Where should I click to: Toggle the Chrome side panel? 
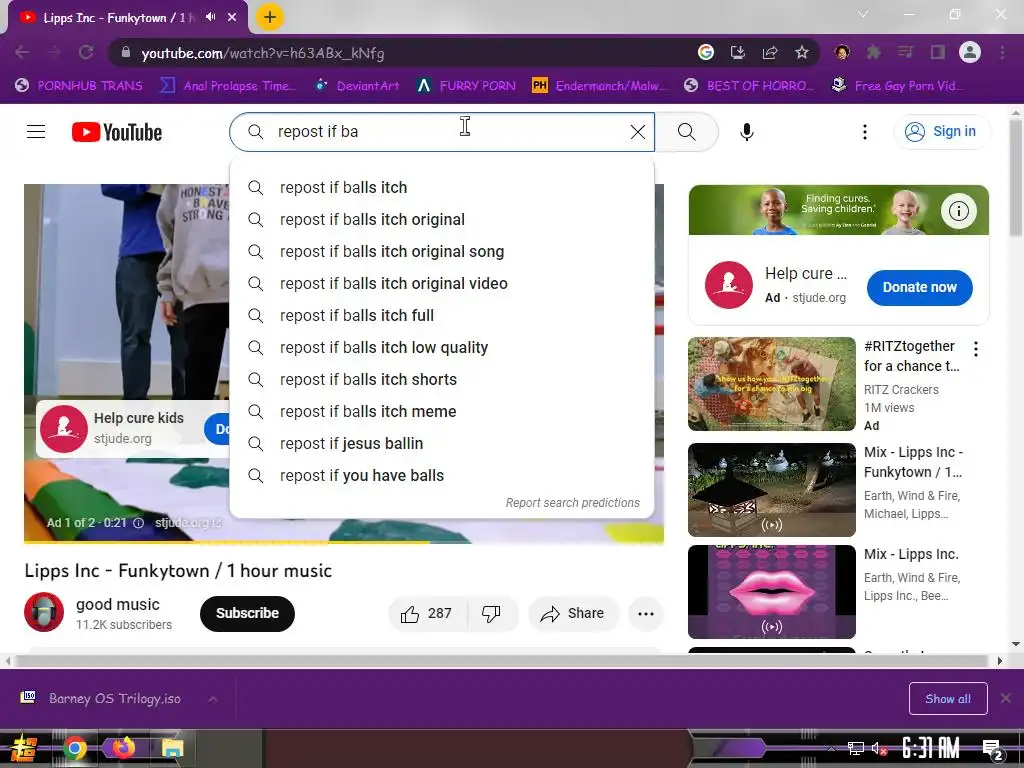click(x=938, y=52)
